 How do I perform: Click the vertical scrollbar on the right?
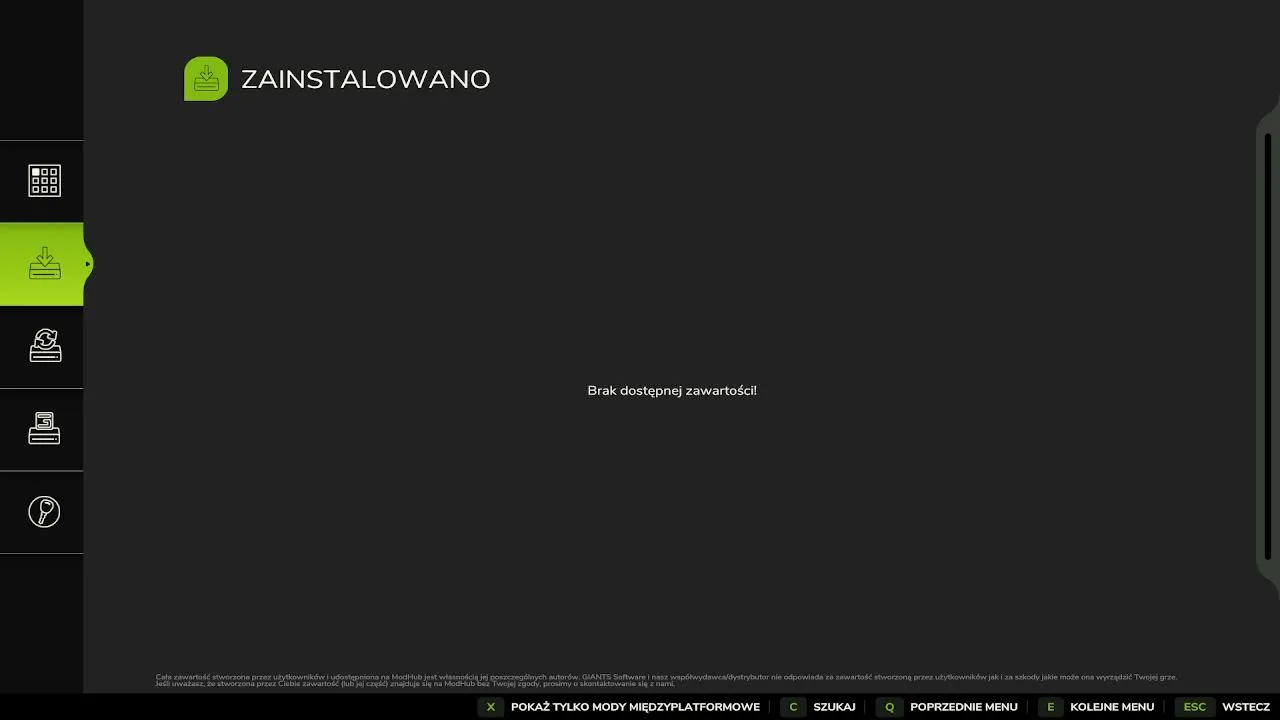1268,345
